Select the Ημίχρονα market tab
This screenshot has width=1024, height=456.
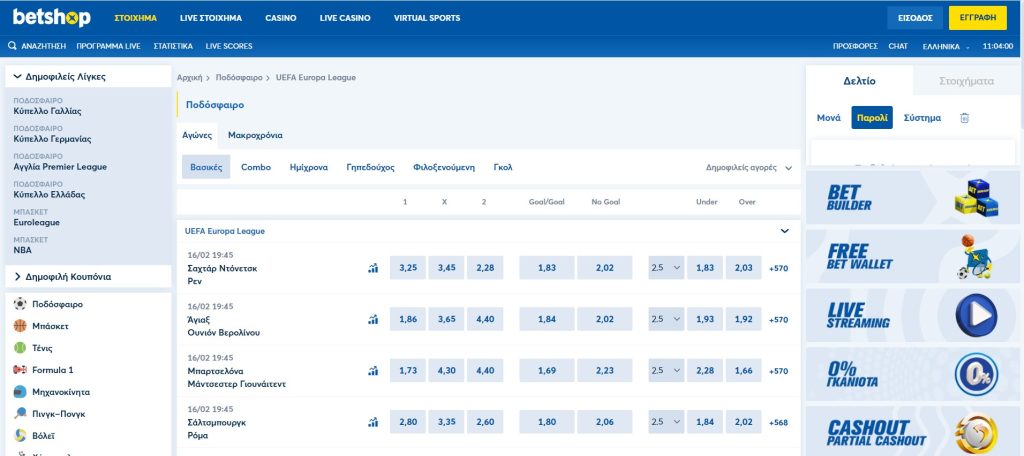point(309,167)
